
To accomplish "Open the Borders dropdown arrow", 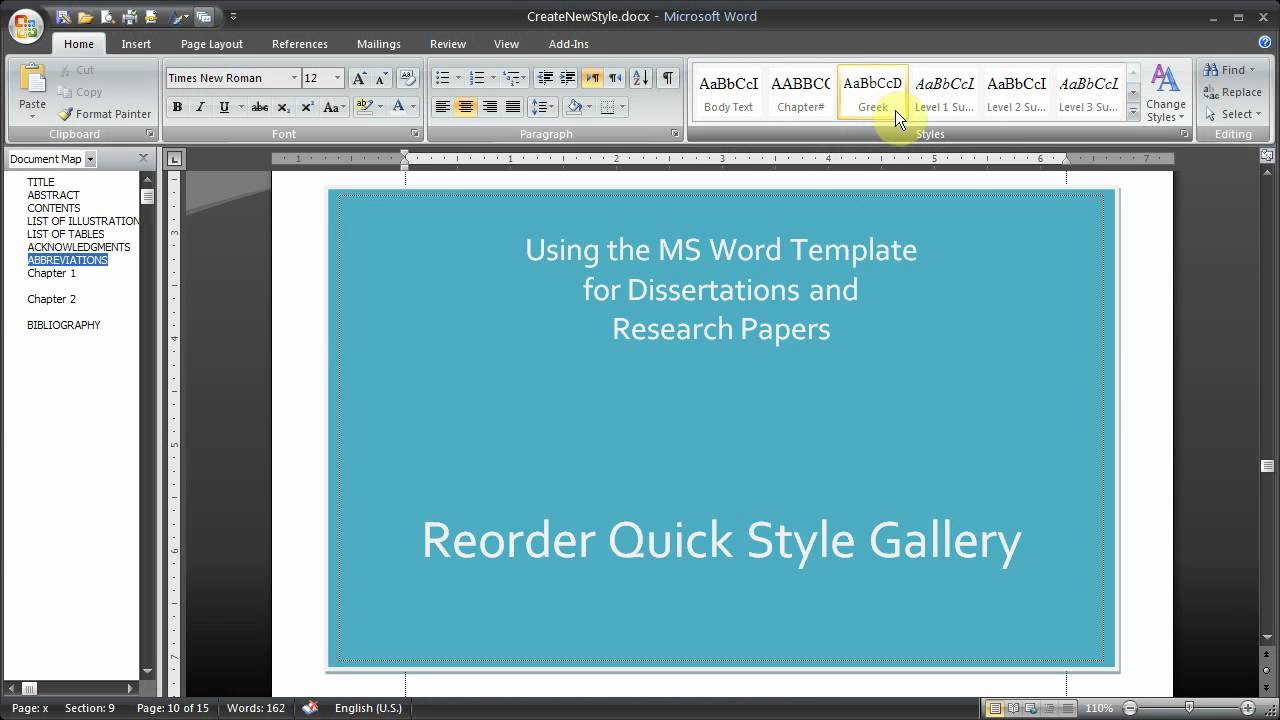I will 622,107.
